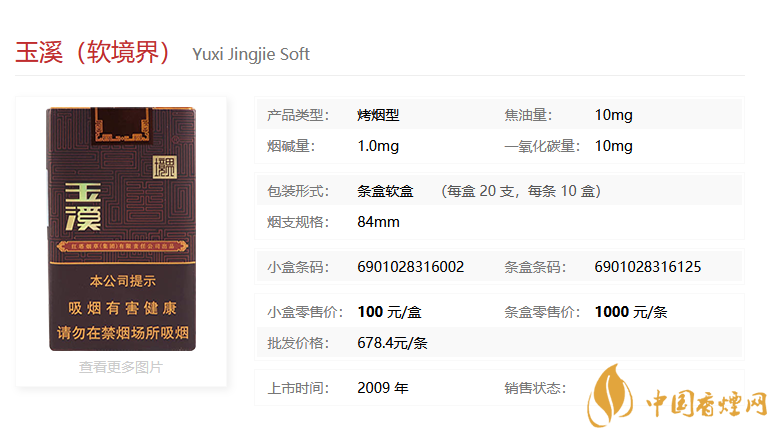Click the 1.0mg nicotine value
777x438 pixels.
(378, 146)
